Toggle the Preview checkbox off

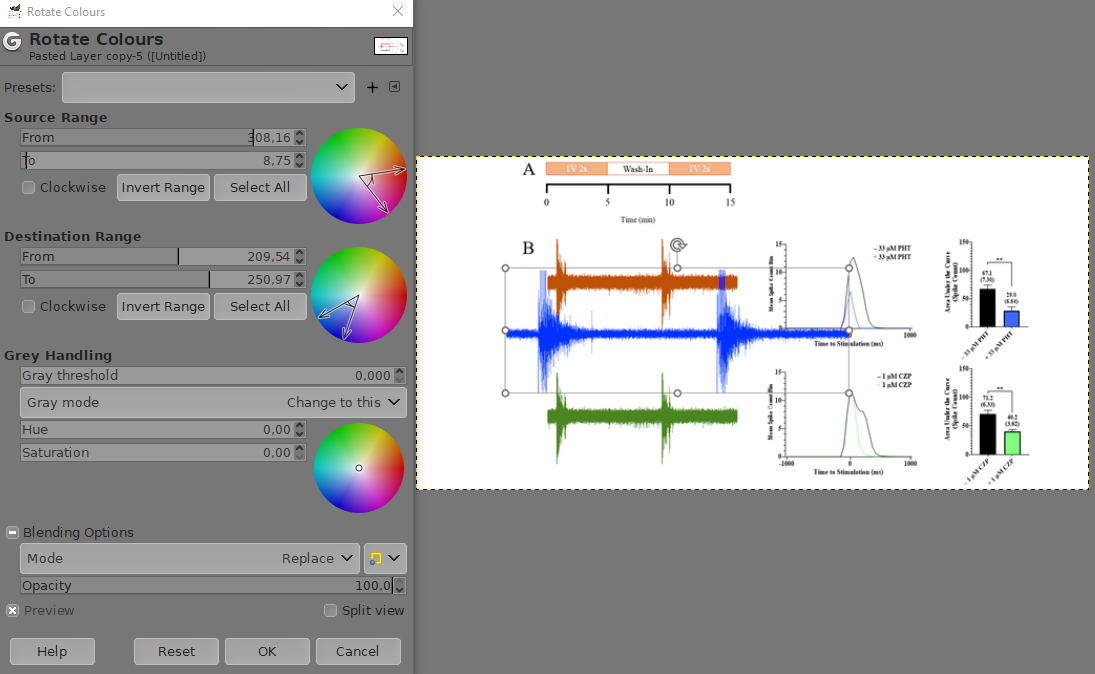pyautogui.click(x=13, y=611)
